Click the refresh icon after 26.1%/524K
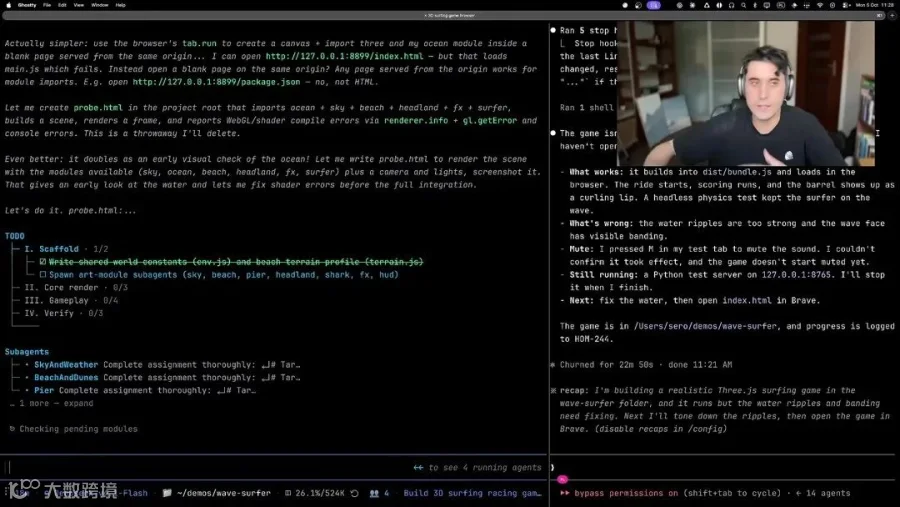 coord(355,493)
